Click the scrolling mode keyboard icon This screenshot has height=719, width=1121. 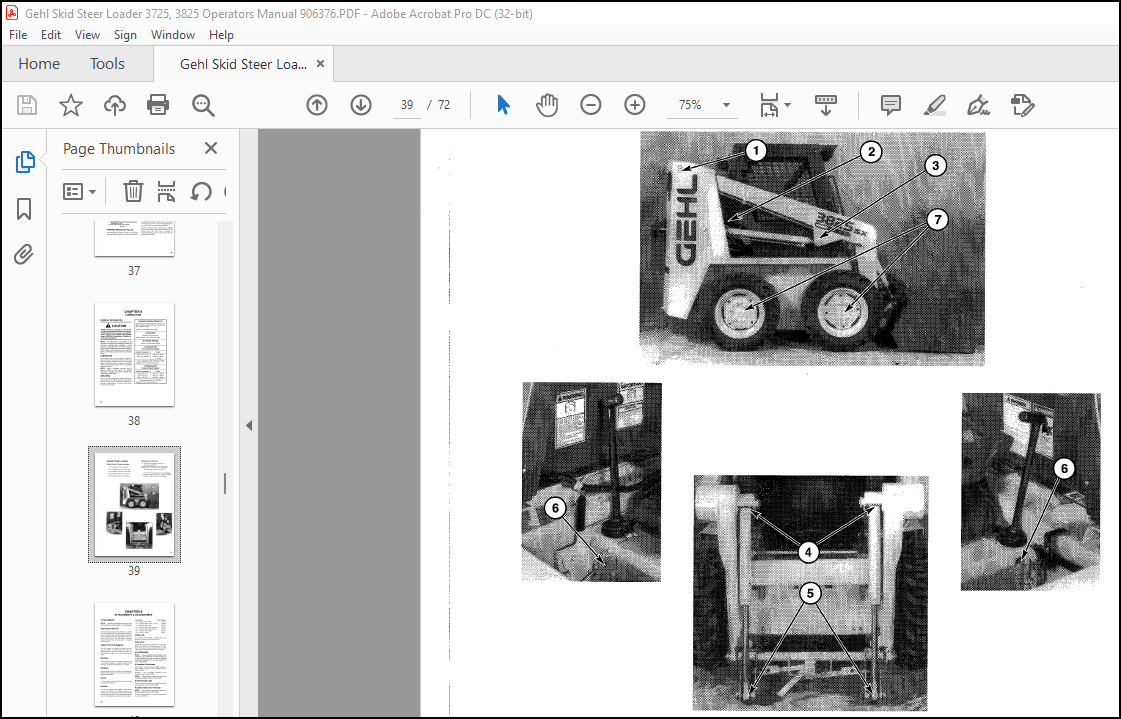coord(826,105)
